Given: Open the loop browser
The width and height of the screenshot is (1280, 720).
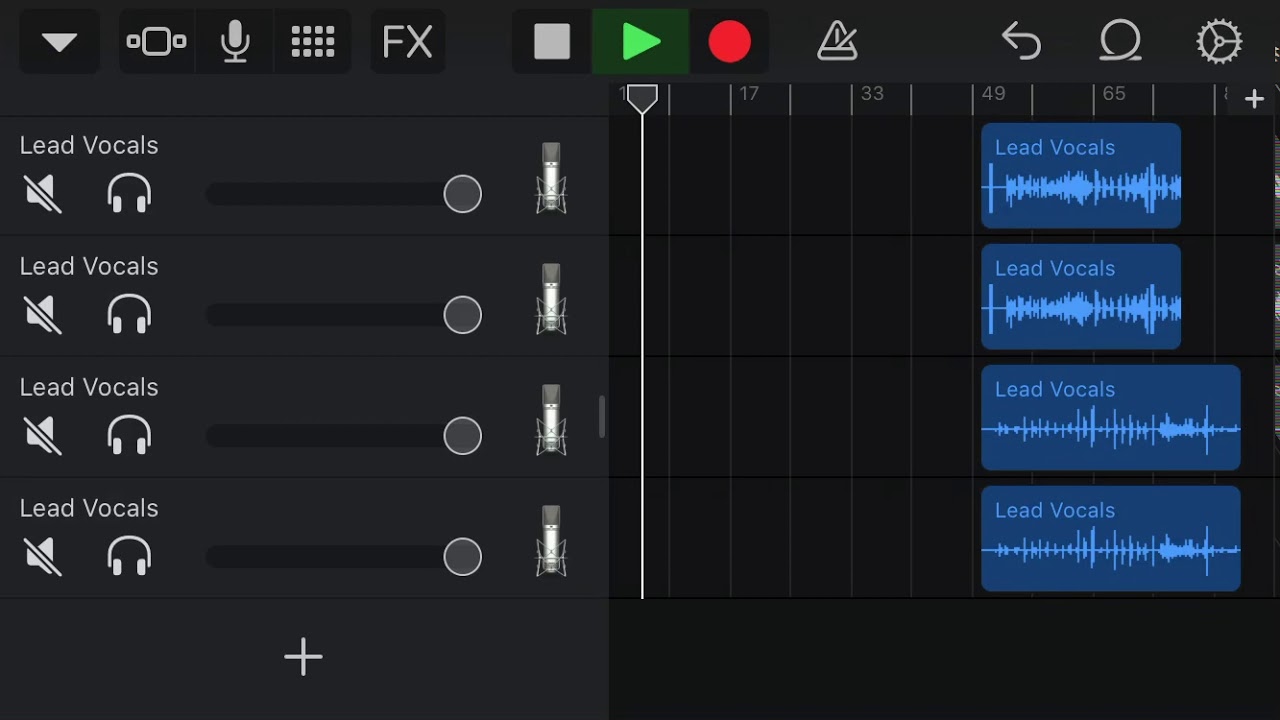Looking at the screenshot, I should (x=1120, y=41).
